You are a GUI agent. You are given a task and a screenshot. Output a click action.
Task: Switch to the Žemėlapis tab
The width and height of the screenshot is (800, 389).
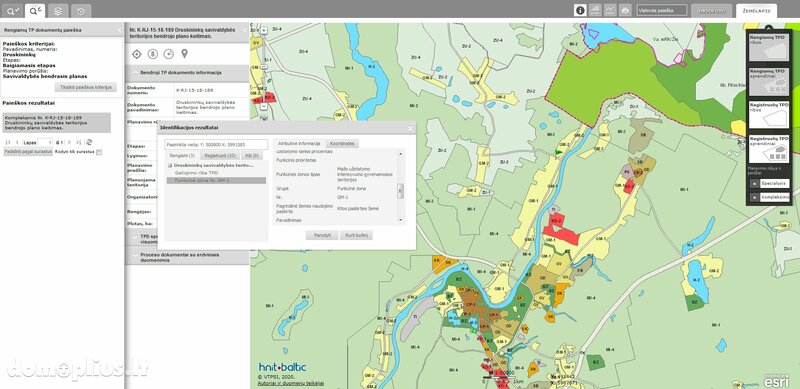[756, 11]
